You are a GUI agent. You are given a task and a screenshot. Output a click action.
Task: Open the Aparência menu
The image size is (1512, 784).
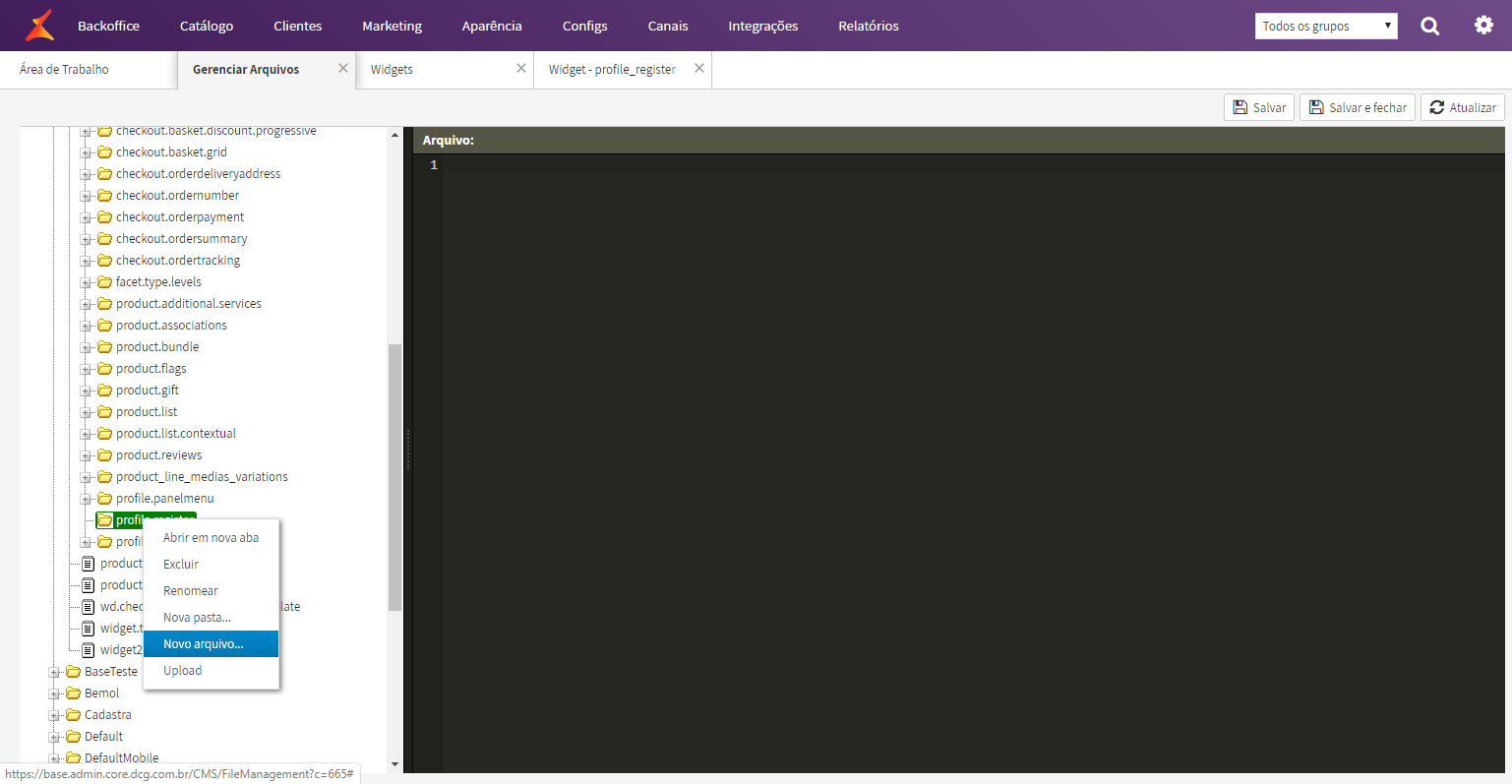(492, 26)
